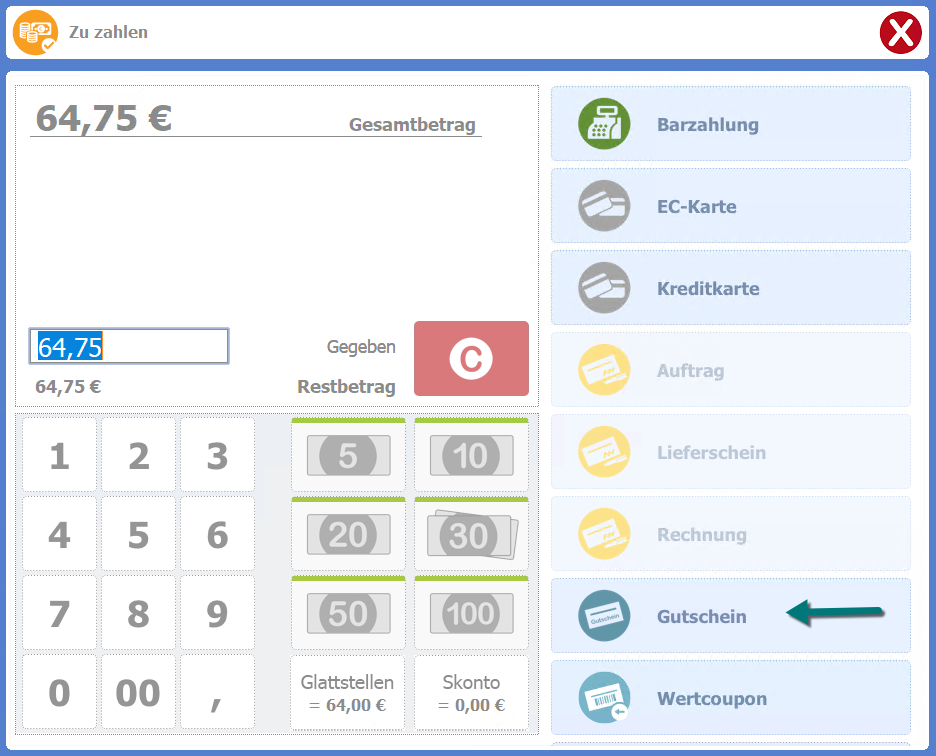Enter the comma decimal key
The width and height of the screenshot is (936, 756).
click(217, 693)
